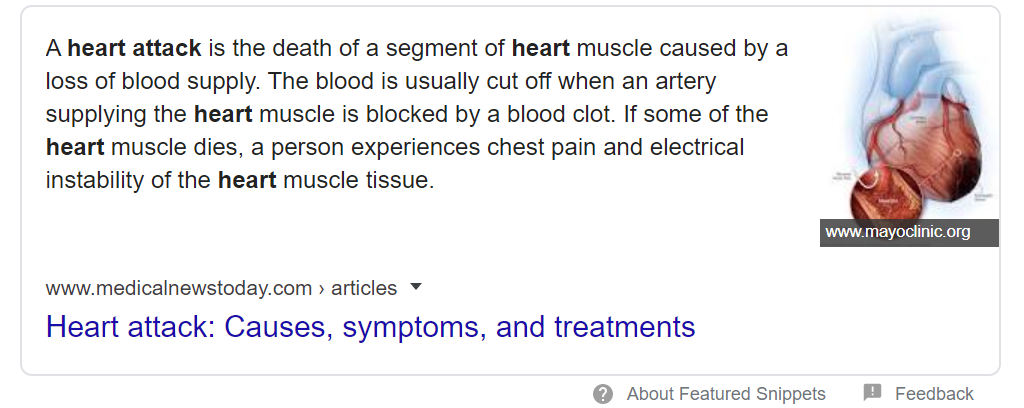Click the words muscle tissue ending the snippet

click(x=358, y=182)
